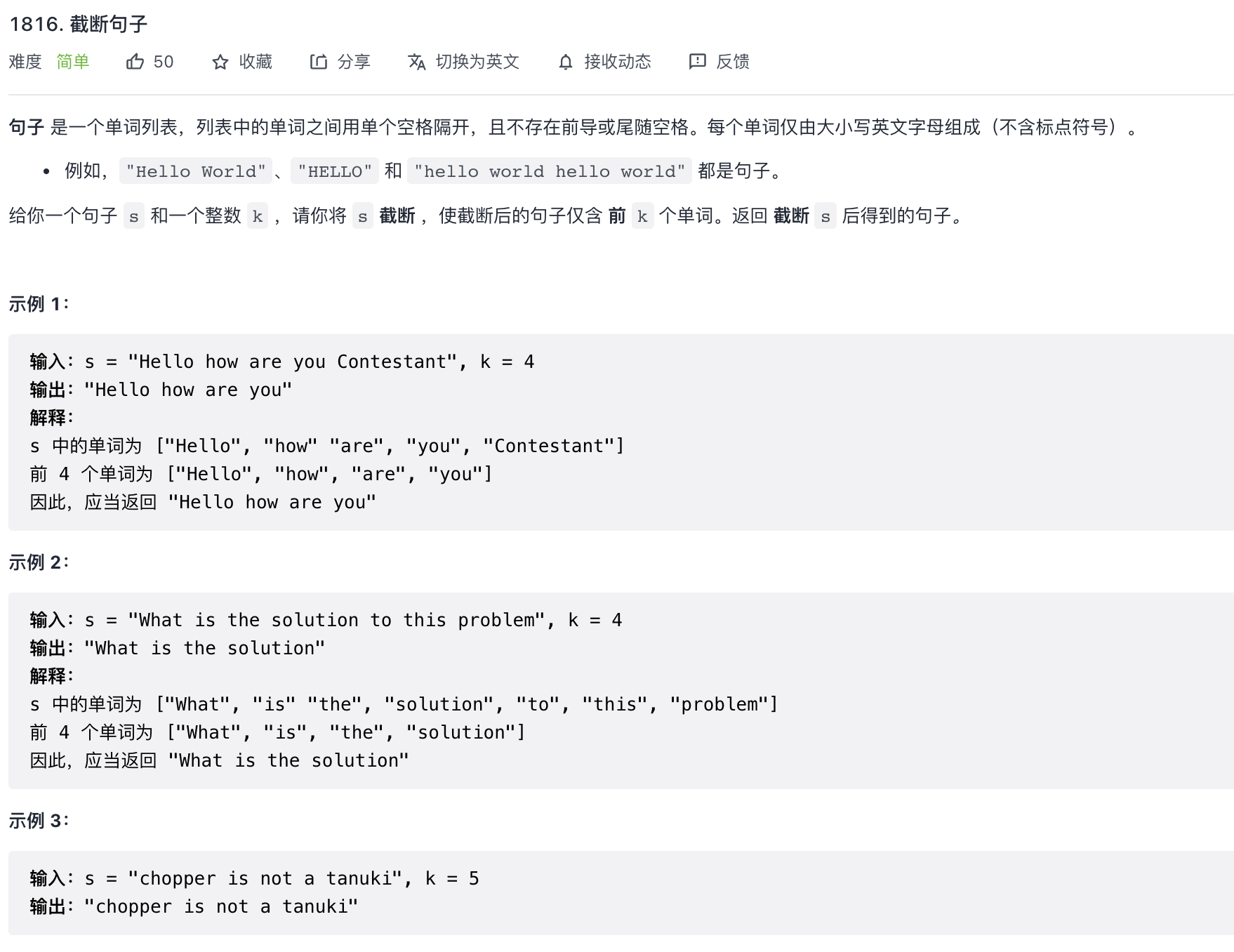Click the thumbs-up like icon

coord(135,62)
